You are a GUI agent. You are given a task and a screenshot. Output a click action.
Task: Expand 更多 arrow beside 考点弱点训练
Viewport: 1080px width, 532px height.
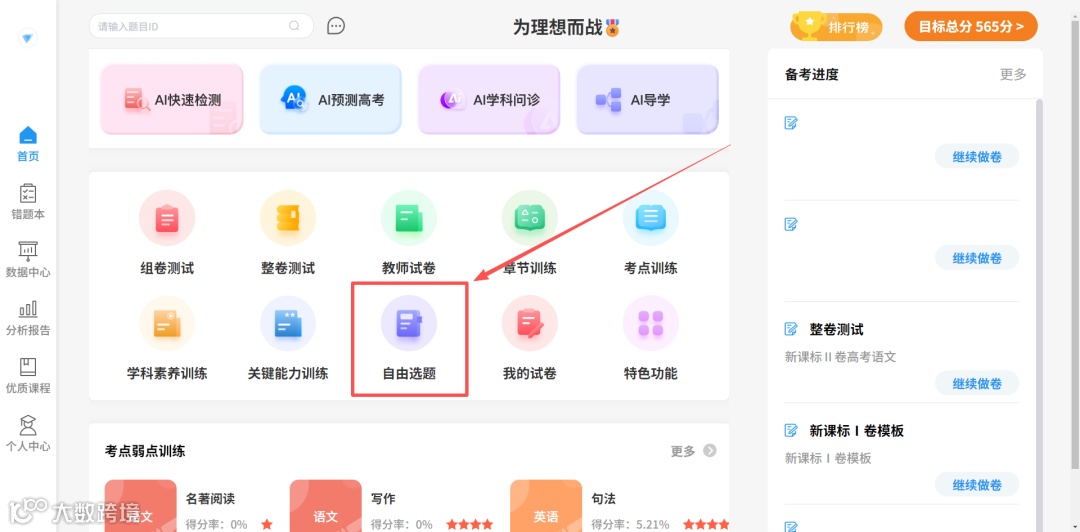click(709, 451)
